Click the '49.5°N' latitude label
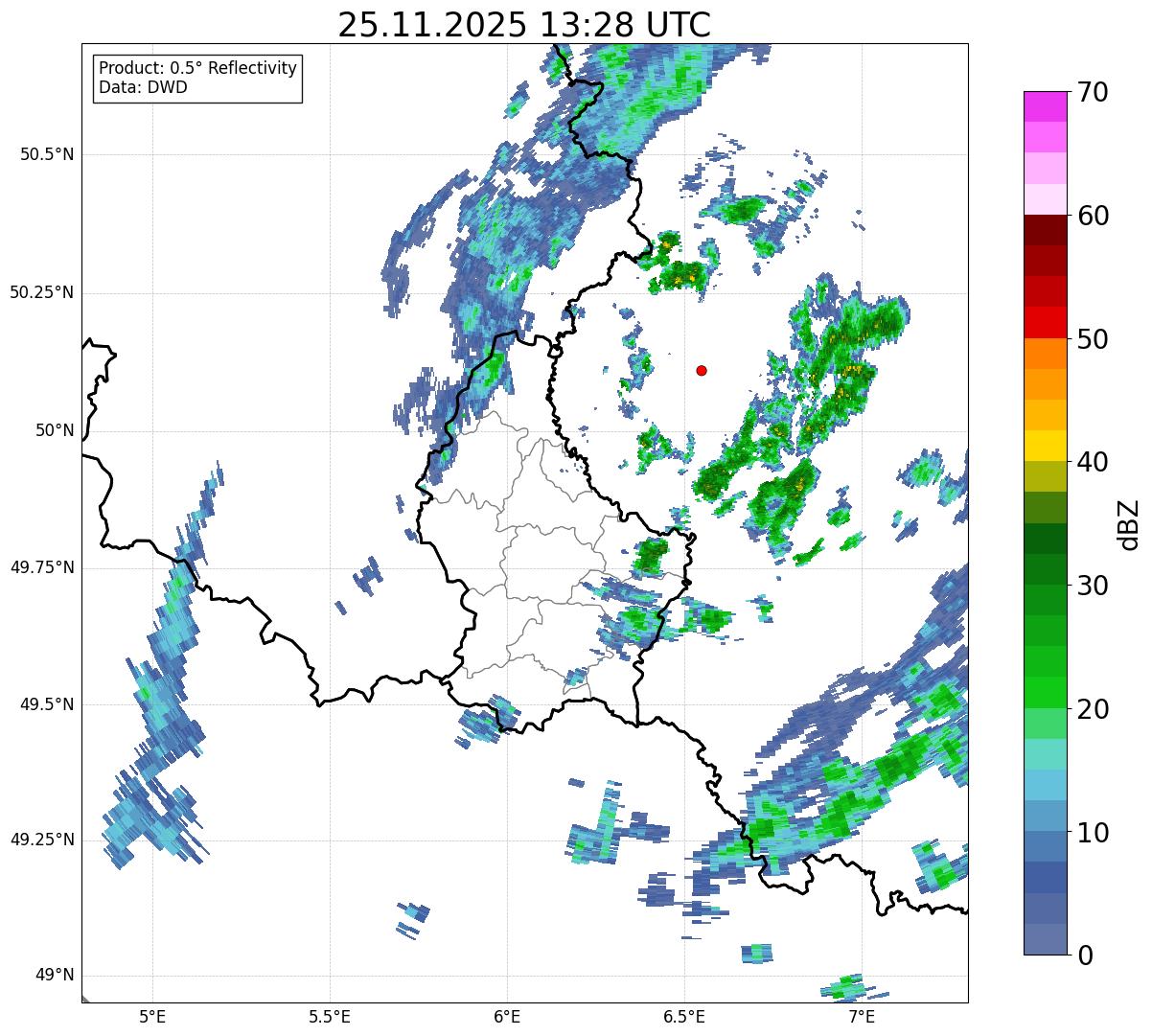 (48, 705)
